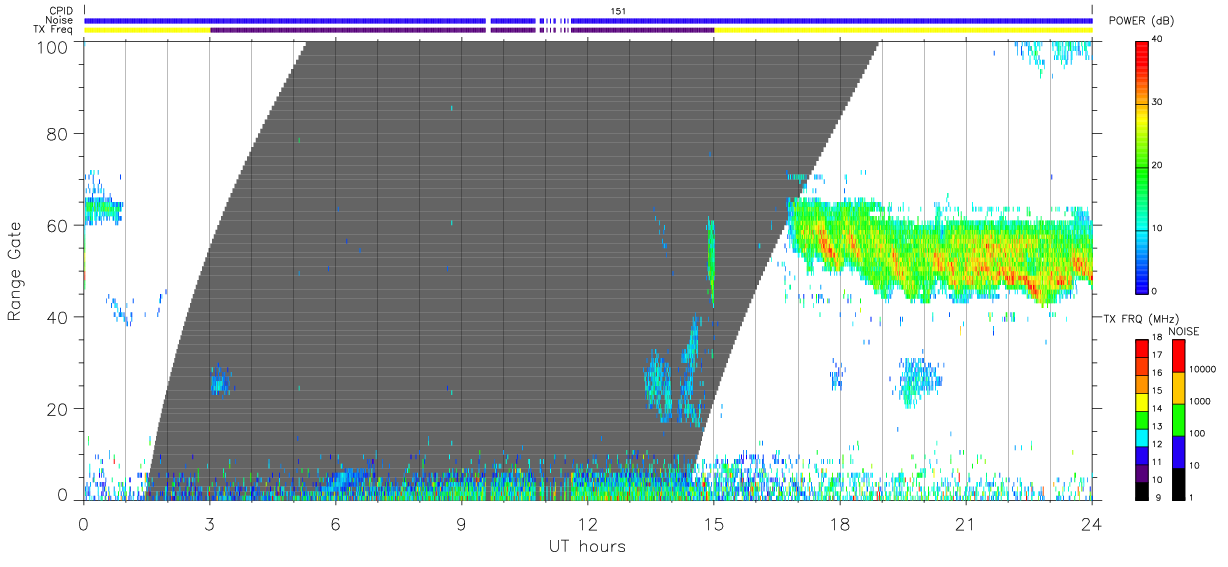Image resolution: width=1228 pixels, height=567 pixels.
Task: Click the 'UT hours' x-axis title
Action: 586,546
